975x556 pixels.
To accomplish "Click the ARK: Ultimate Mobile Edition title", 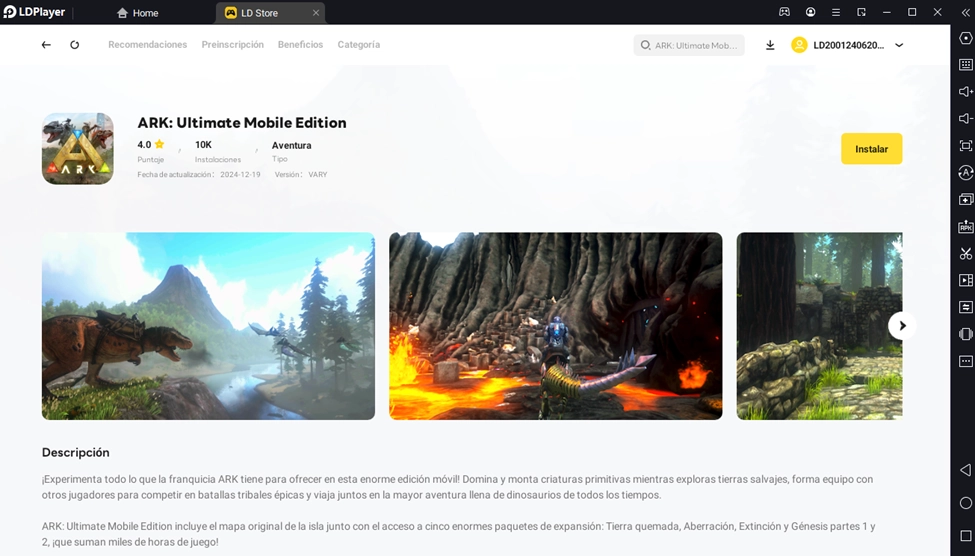I will point(242,123).
